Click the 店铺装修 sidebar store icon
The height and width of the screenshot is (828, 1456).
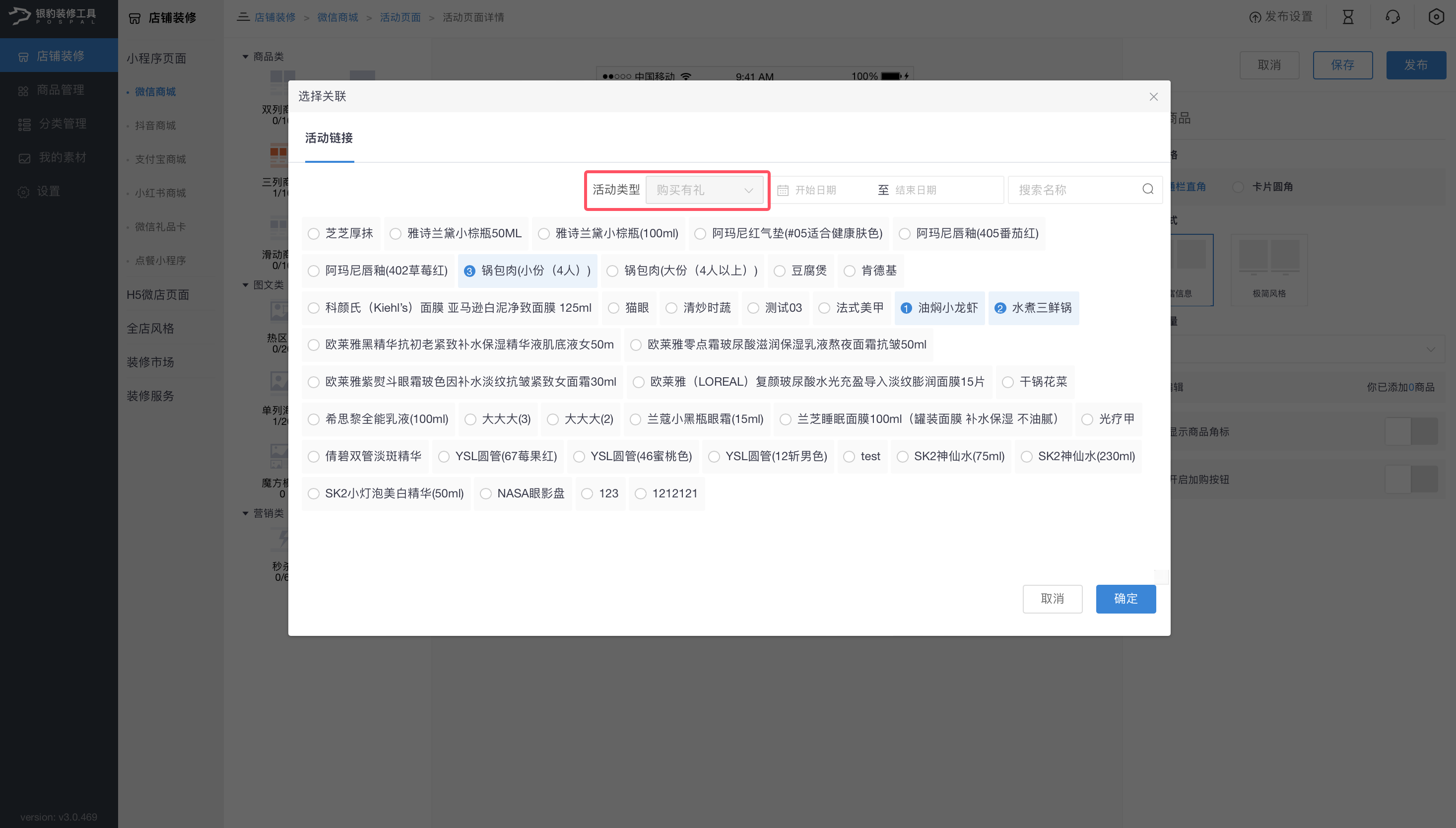[x=23, y=56]
